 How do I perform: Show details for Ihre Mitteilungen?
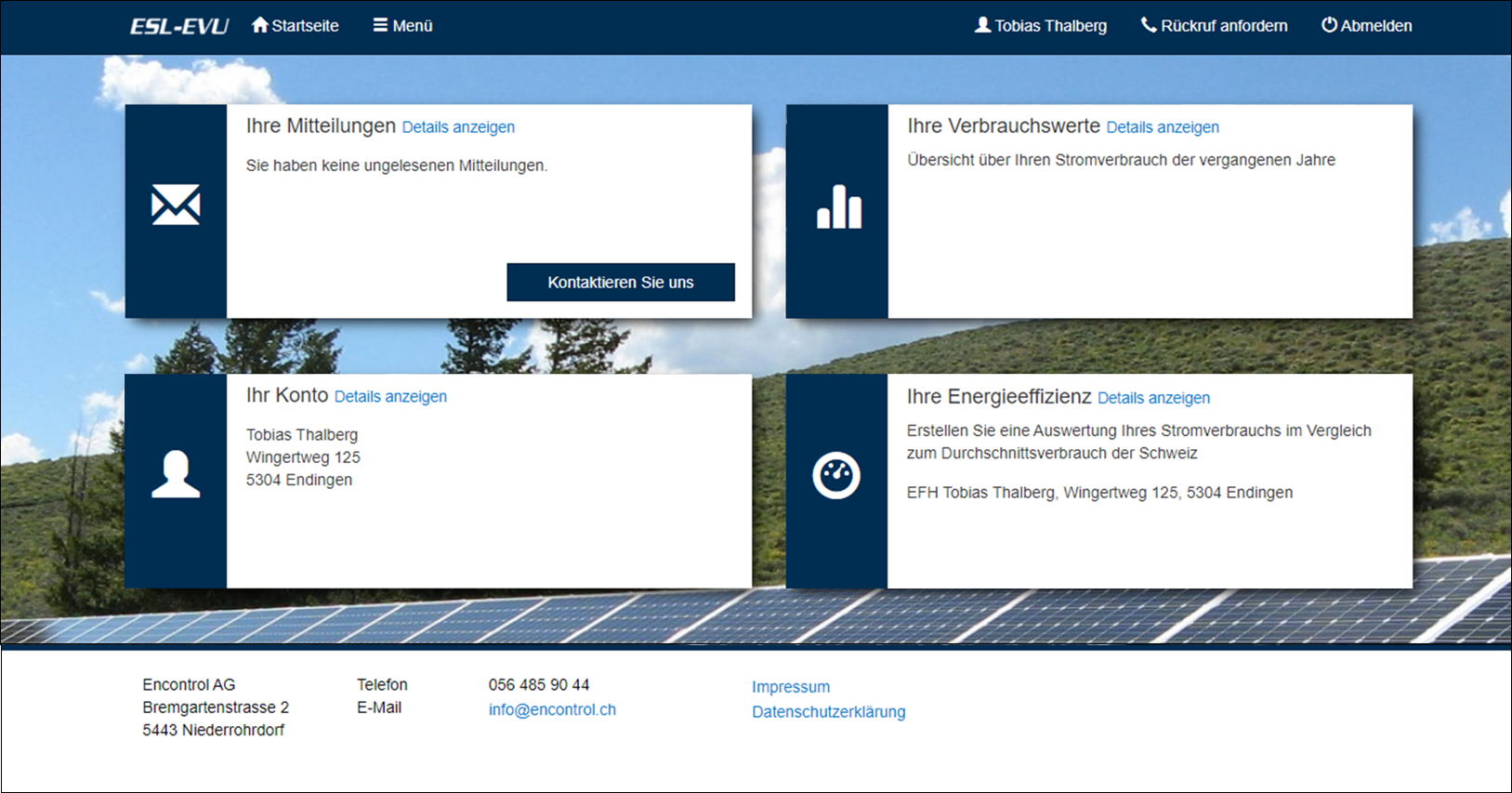click(458, 127)
